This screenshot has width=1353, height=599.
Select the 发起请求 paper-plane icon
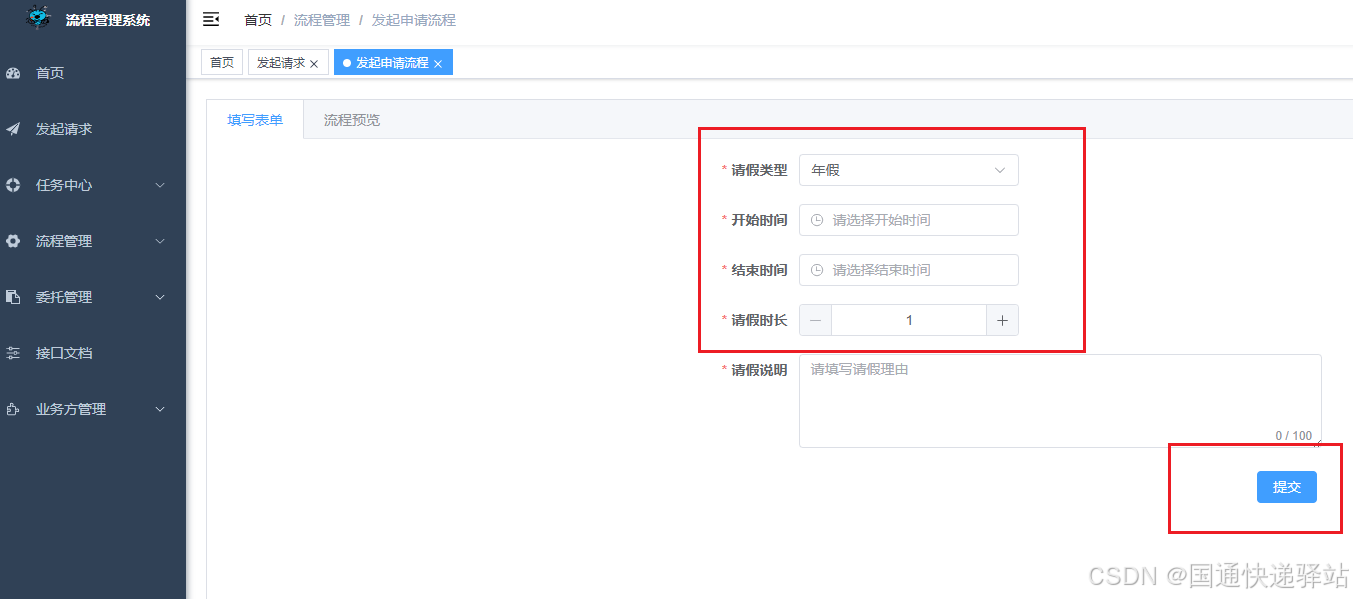(x=13, y=128)
